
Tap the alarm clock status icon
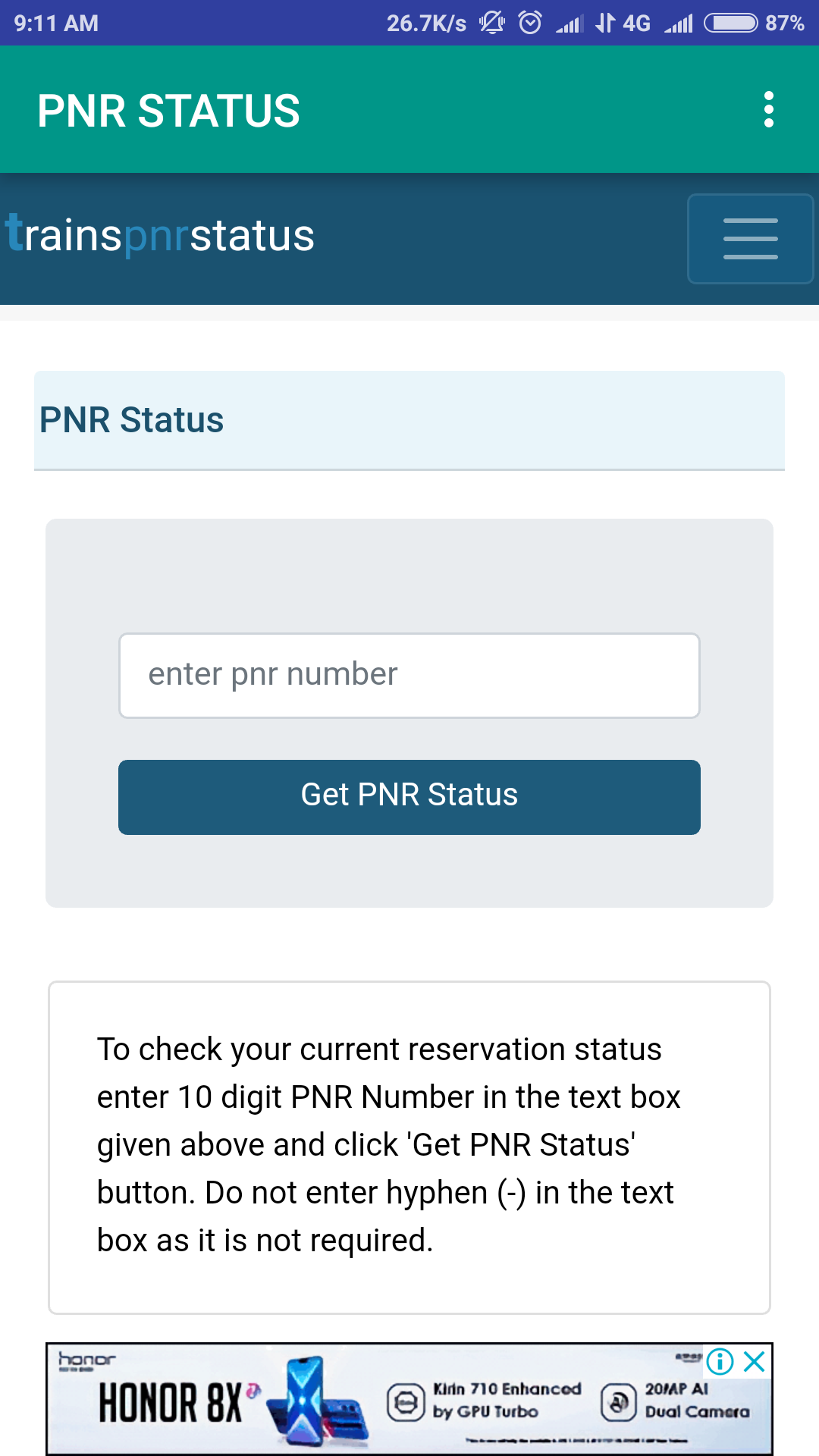[x=529, y=23]
